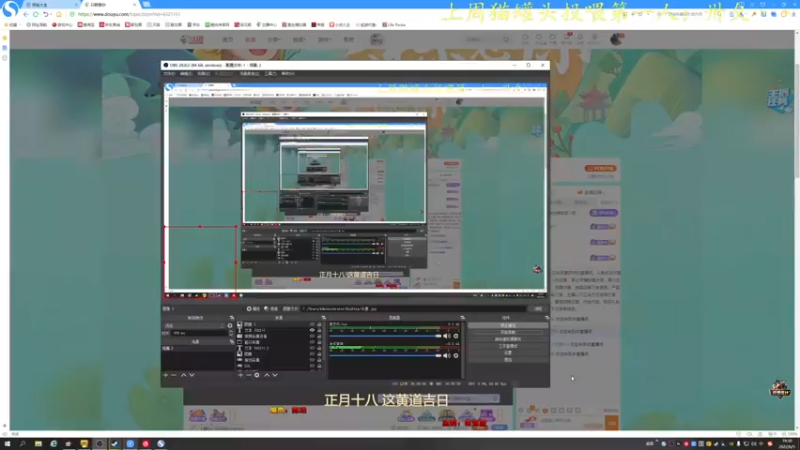Toggle lock on 视频采集设备 source
This screenshot has height=450, width=800.
[x=319, y=336]
